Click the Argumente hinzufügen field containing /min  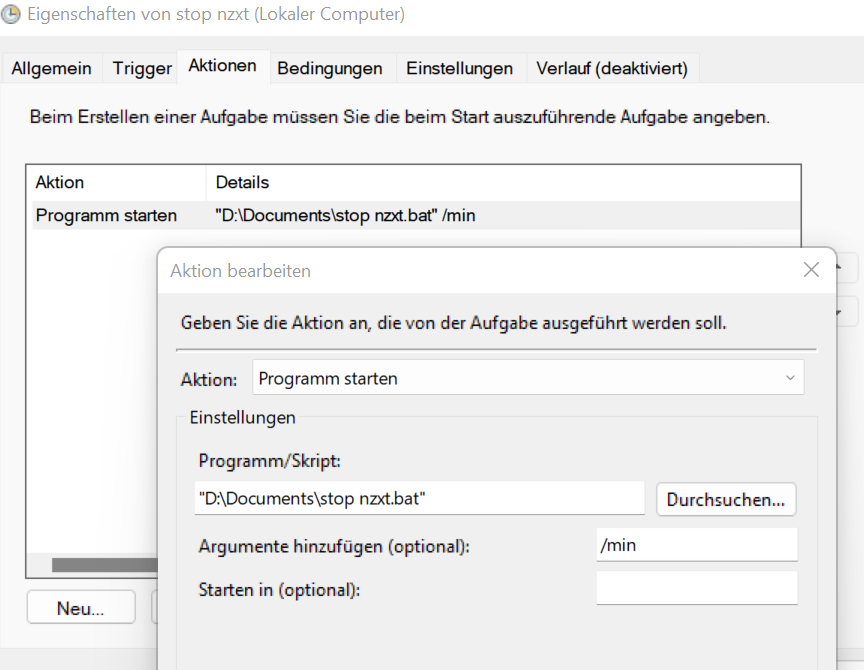[696, 544]
